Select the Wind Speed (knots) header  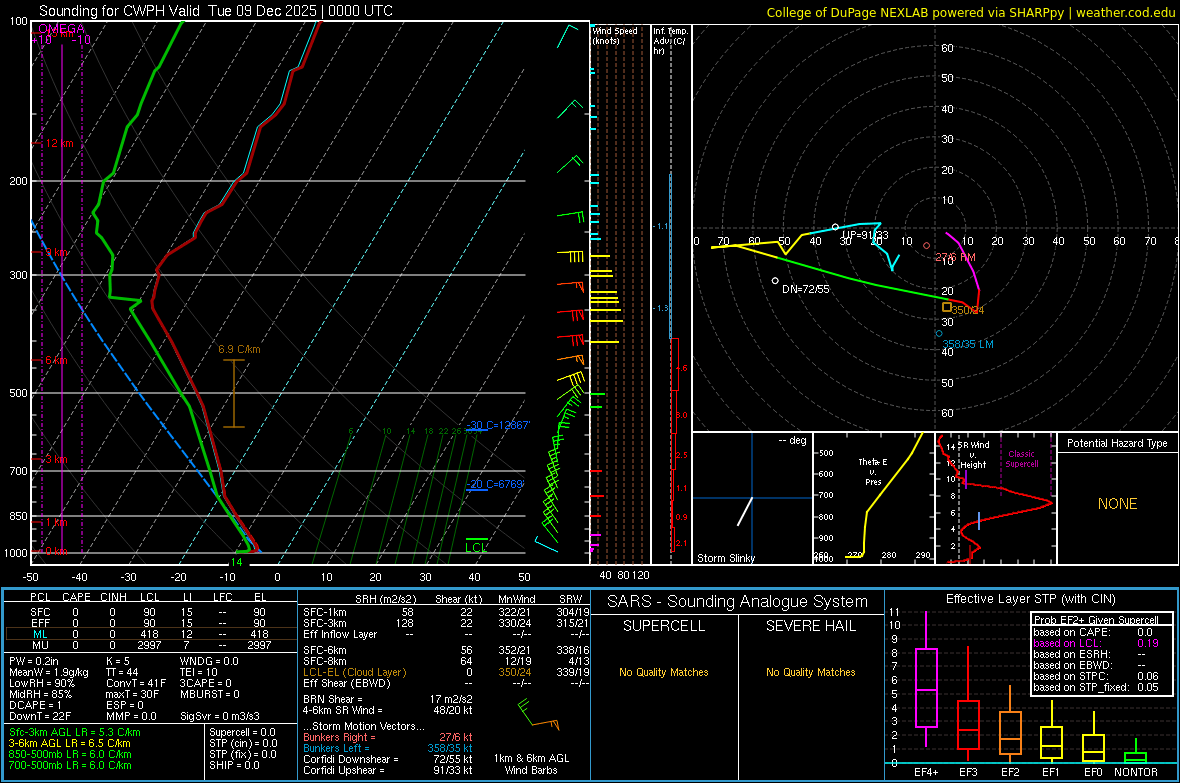tap(615, 35)
